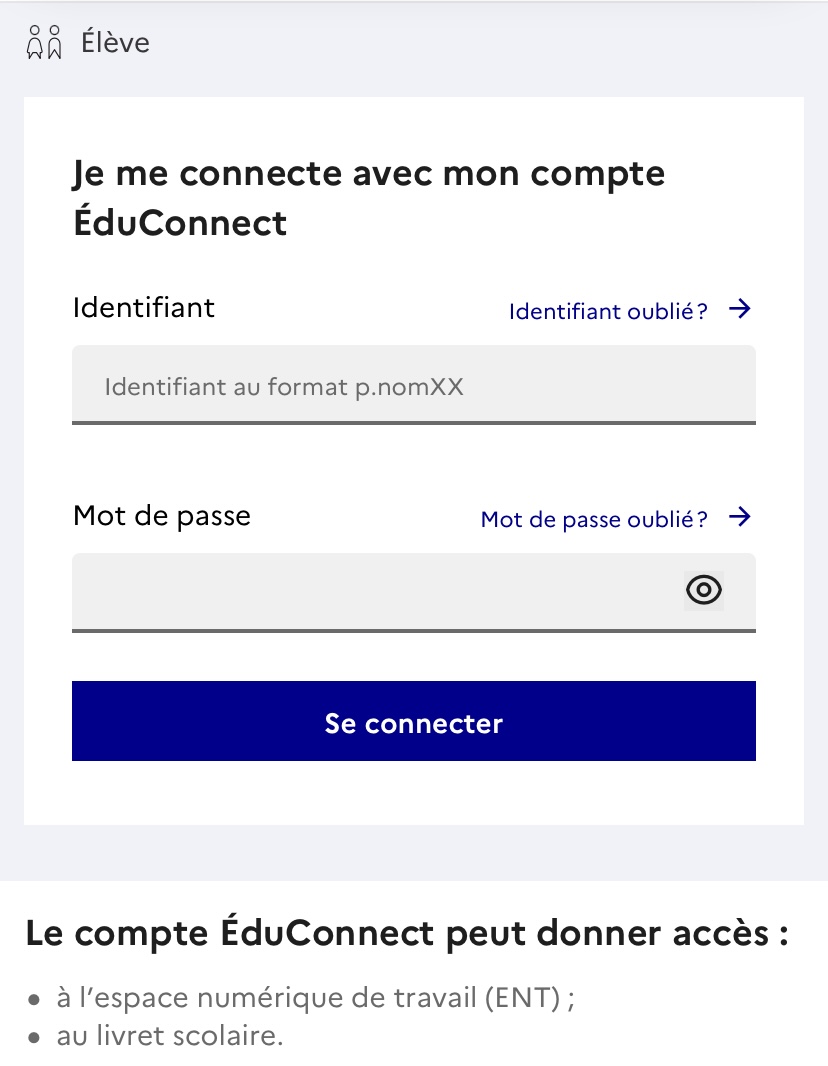The image size is (828, 1066).
Task: Click the Élève student profile icon
Action: point(44,42)
